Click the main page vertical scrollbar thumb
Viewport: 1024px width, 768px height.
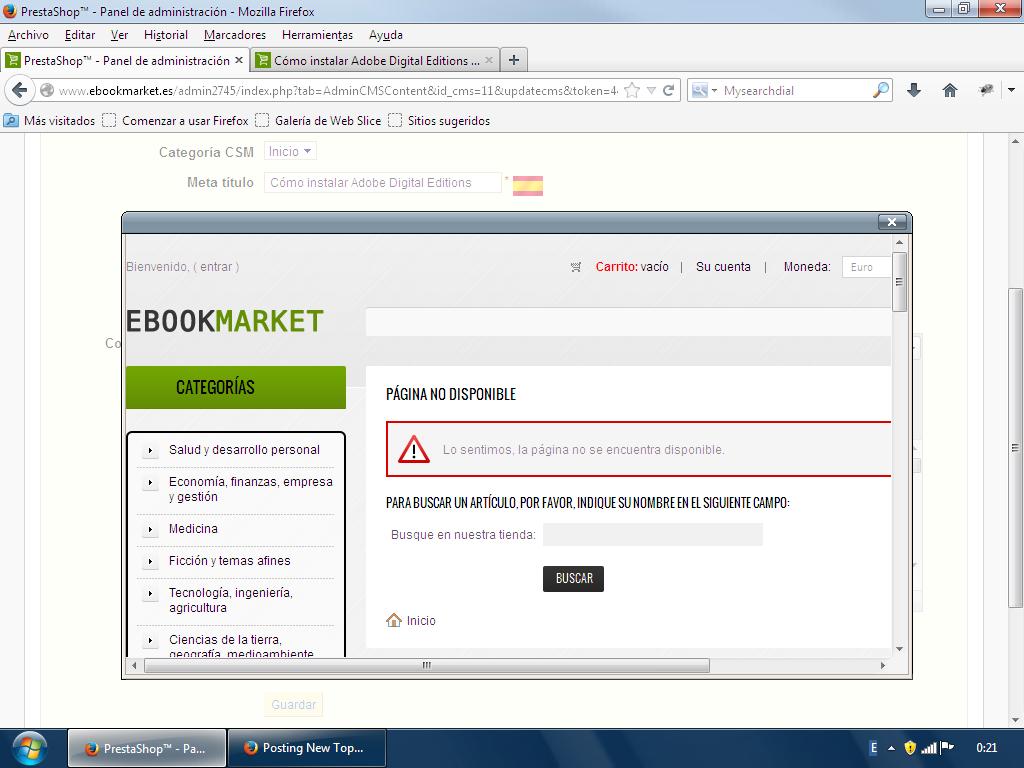click(x=1015, y=448)
